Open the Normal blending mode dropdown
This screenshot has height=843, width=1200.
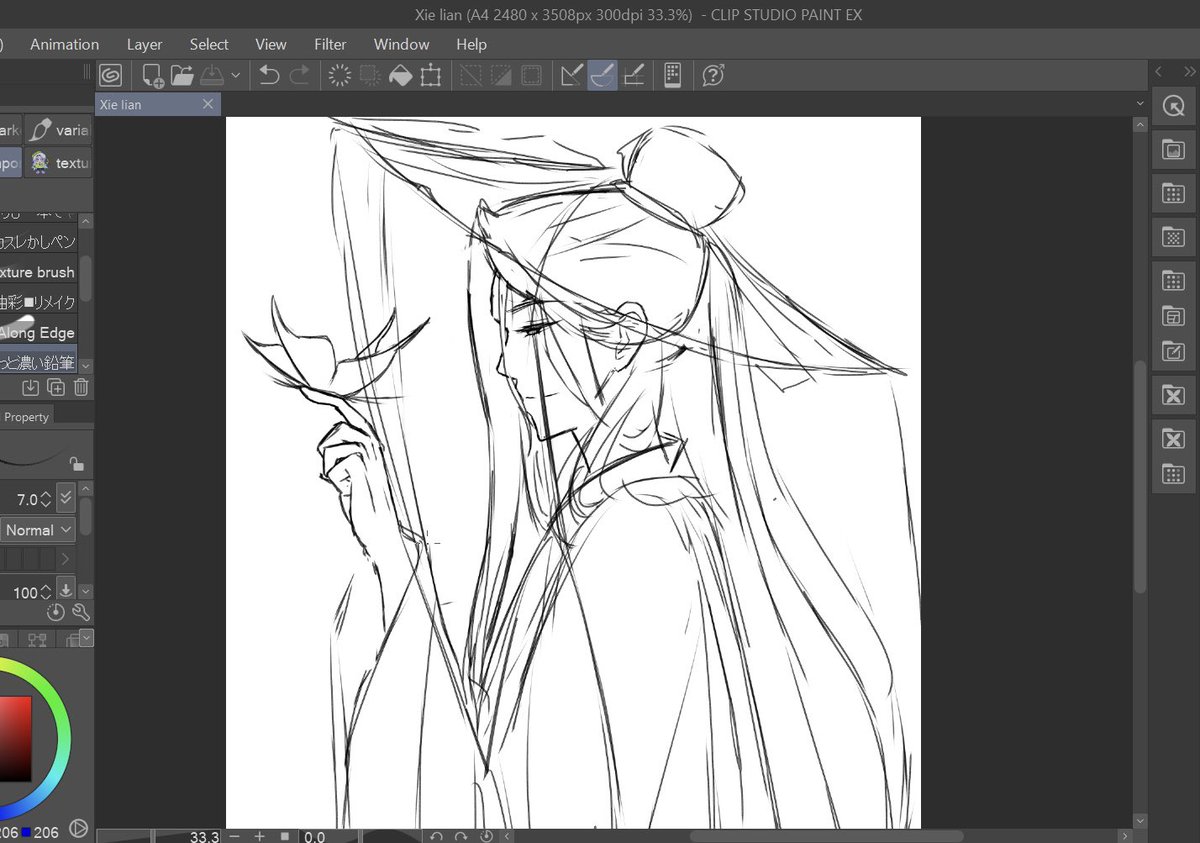(38, 530)
